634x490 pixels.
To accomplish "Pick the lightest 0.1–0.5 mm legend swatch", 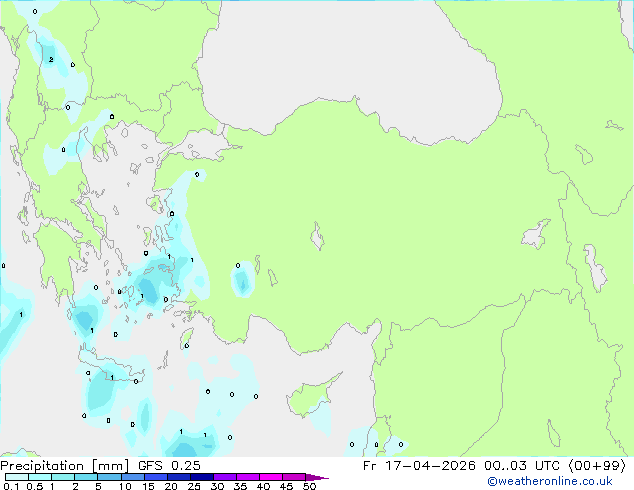I will click(17, 477).
